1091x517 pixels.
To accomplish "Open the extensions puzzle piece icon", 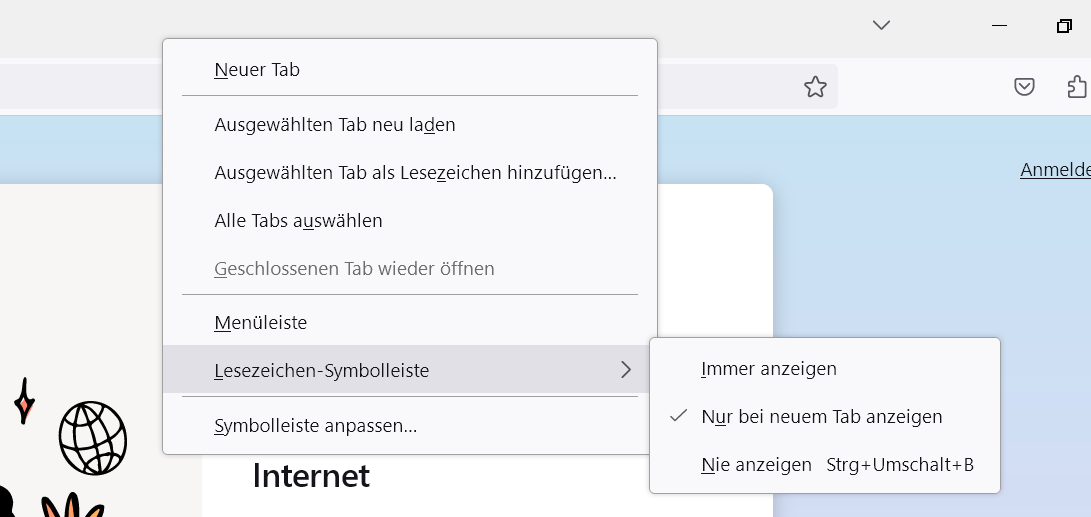I will pyautogui.click(x=1076, y=87).
